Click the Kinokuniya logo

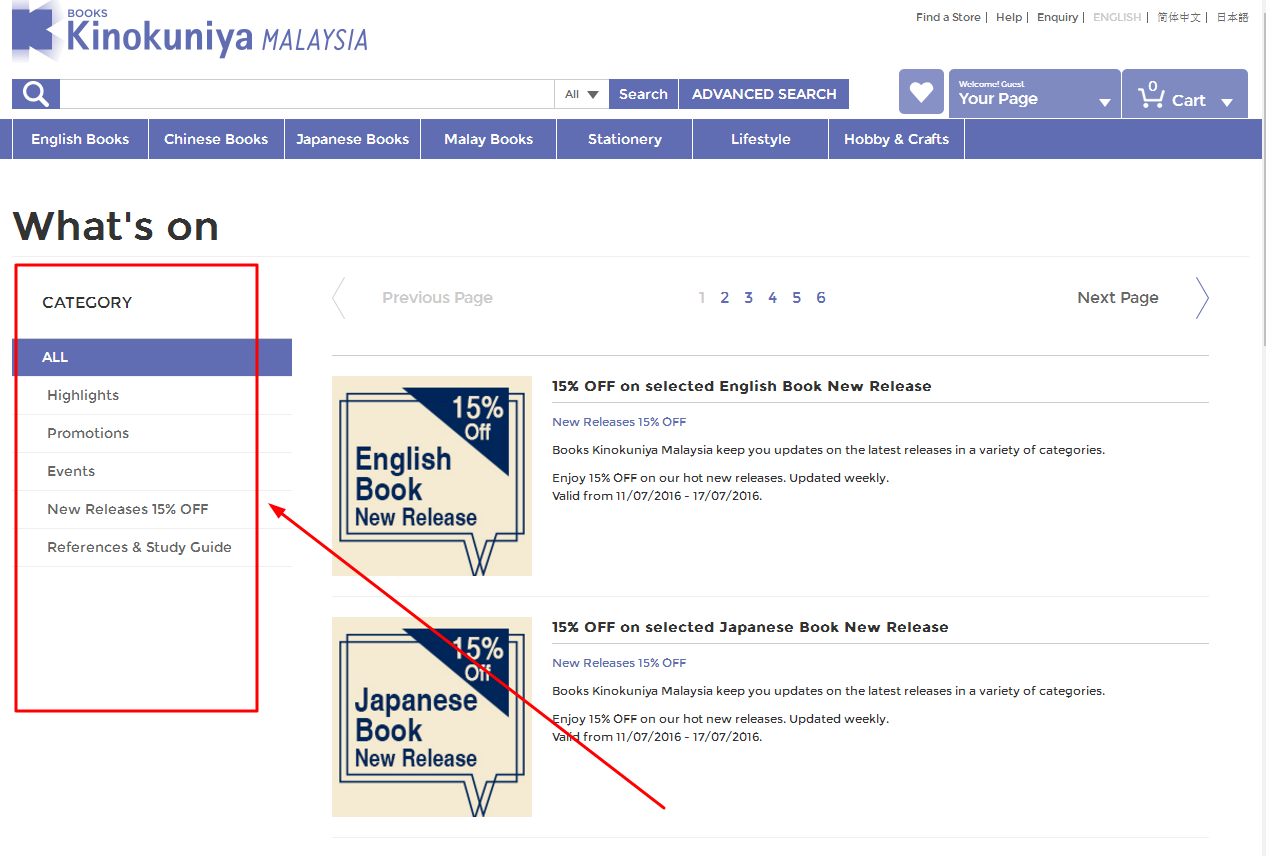(x=188, y=34)
